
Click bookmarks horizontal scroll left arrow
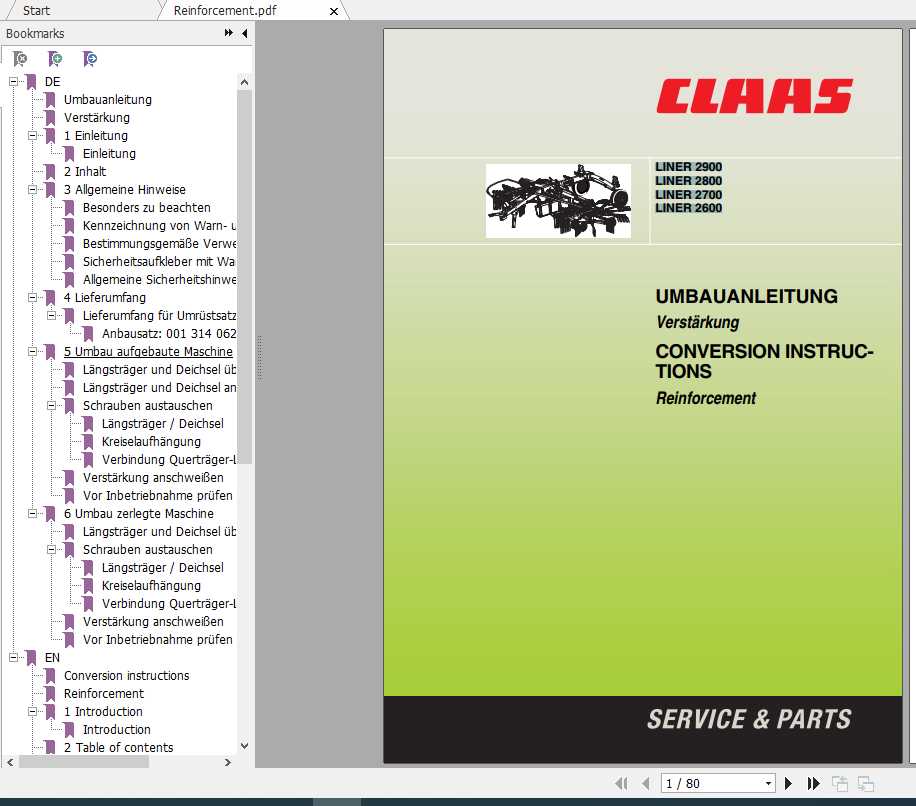[10, 762]
